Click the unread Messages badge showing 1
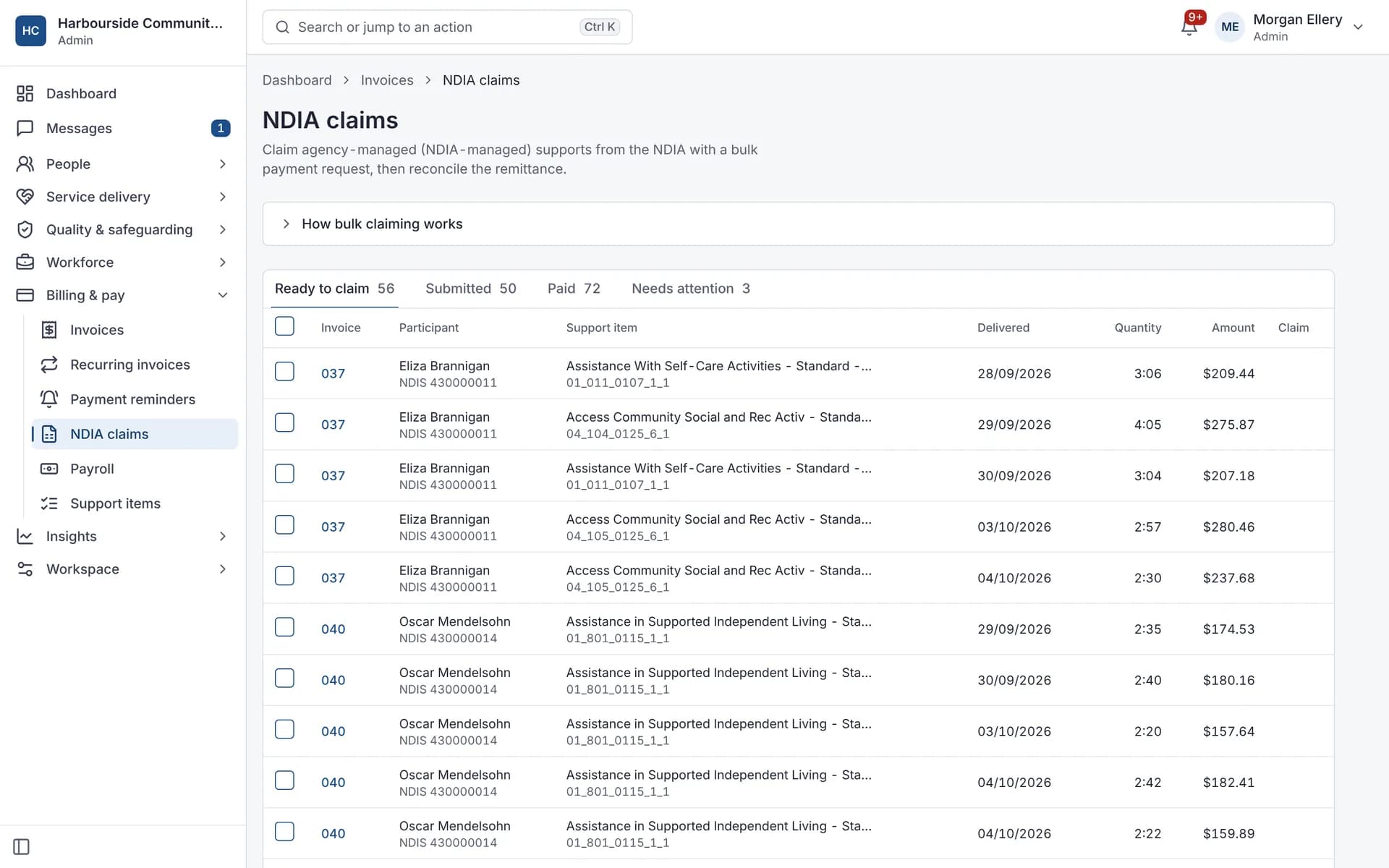The image size is (1389, 868). [221, 128]
